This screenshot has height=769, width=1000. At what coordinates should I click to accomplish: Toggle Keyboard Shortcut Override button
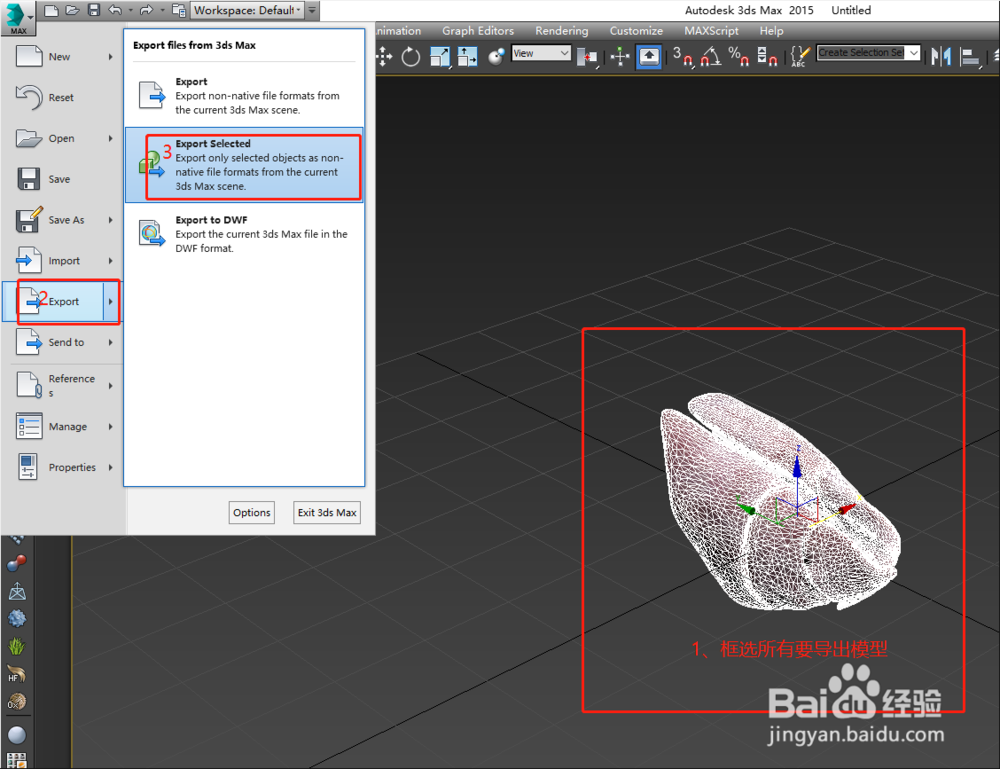[649, 56]
